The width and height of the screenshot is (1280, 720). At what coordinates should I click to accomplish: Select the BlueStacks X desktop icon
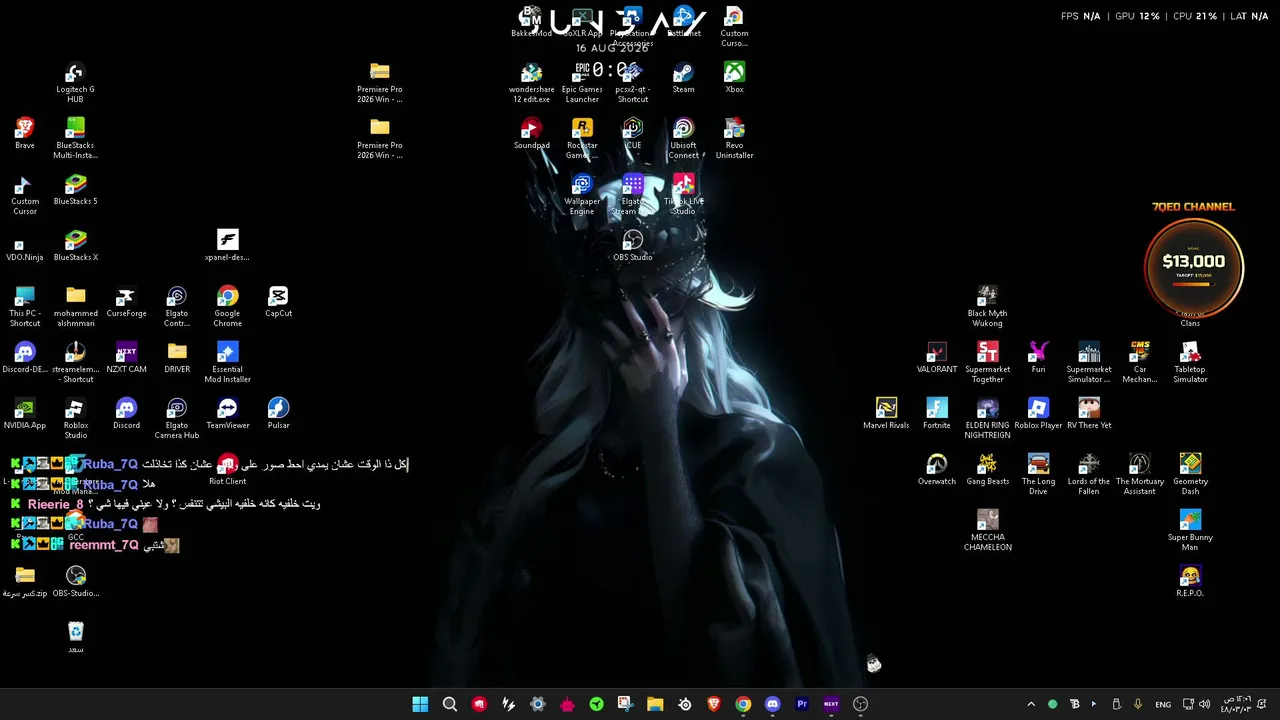[x=75, y=246]
